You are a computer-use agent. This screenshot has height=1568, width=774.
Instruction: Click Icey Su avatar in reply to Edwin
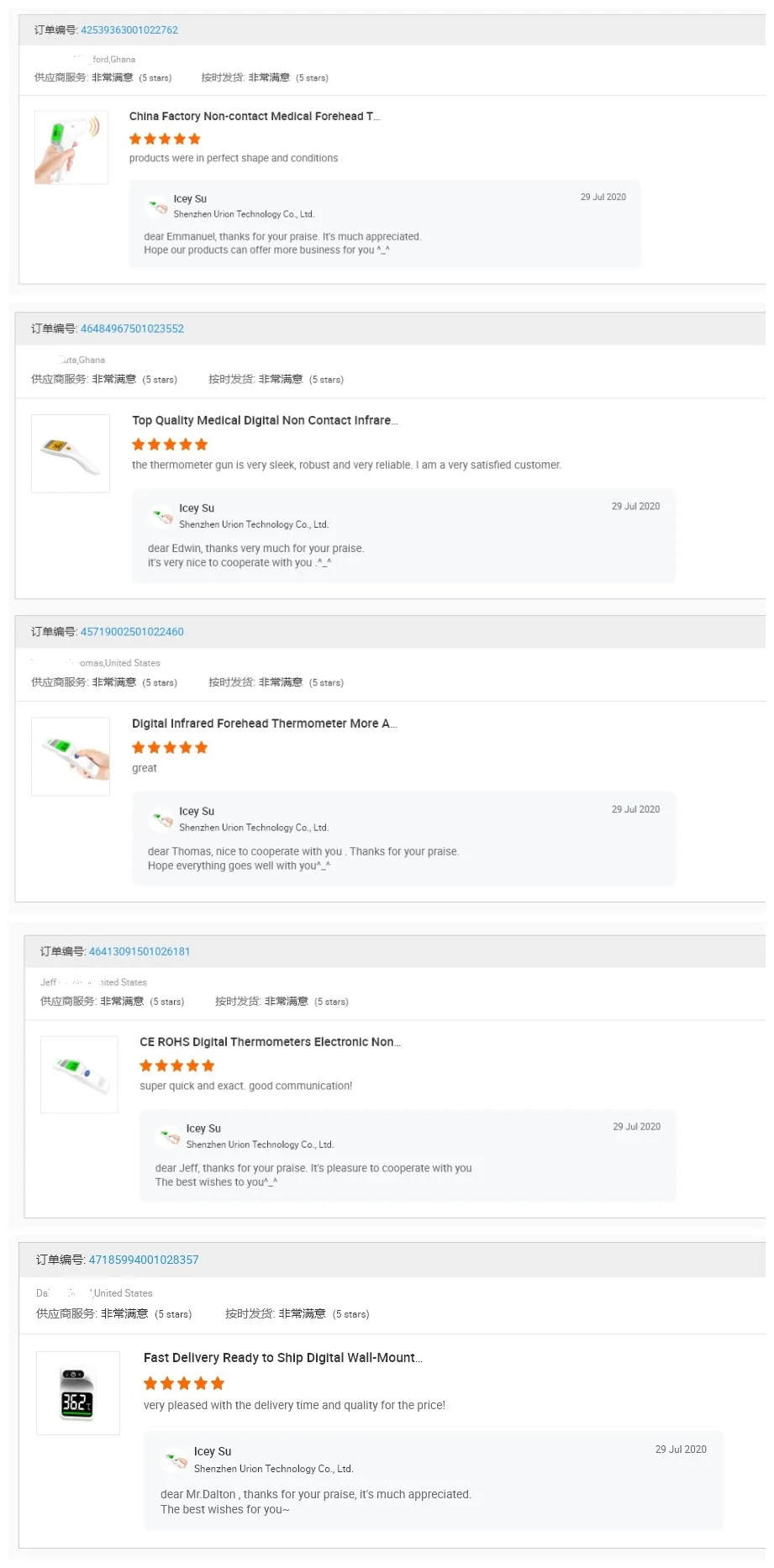click(162, 516)
